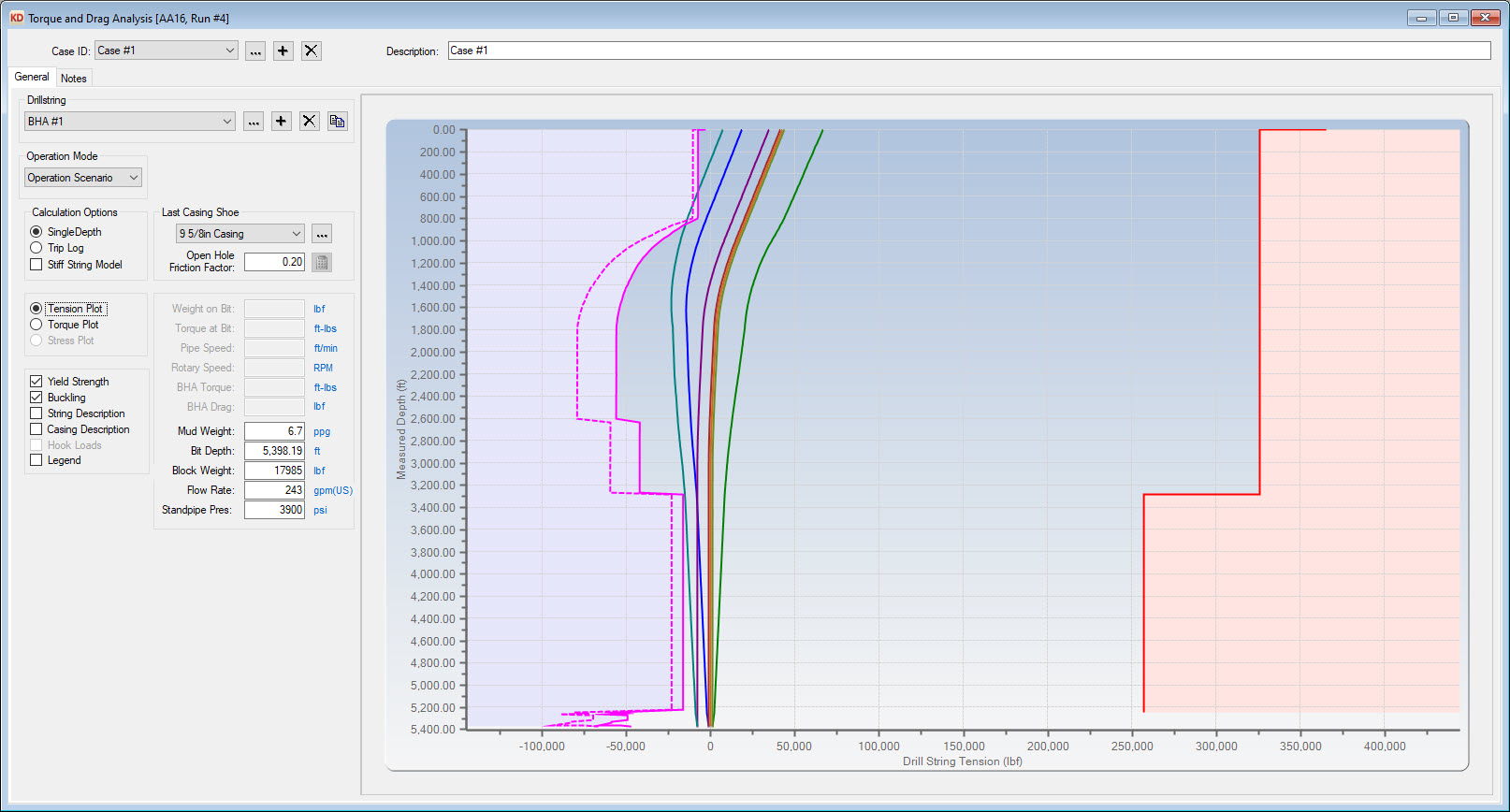1510x812 pixels.
Task: Enable Stiff String Model checkbox
Action: [36, 265]
